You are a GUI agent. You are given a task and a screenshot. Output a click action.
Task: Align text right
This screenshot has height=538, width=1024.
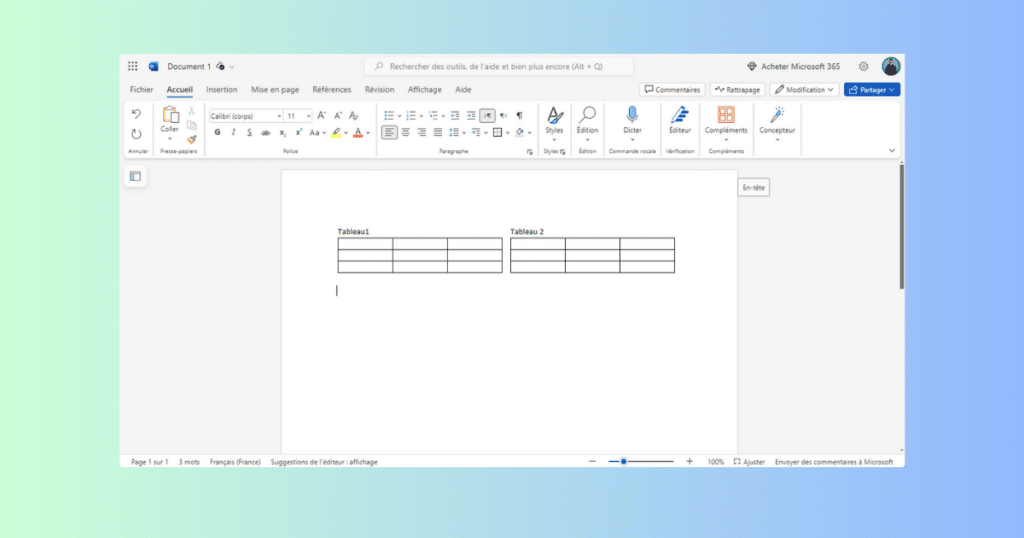(x=422, y=133)
